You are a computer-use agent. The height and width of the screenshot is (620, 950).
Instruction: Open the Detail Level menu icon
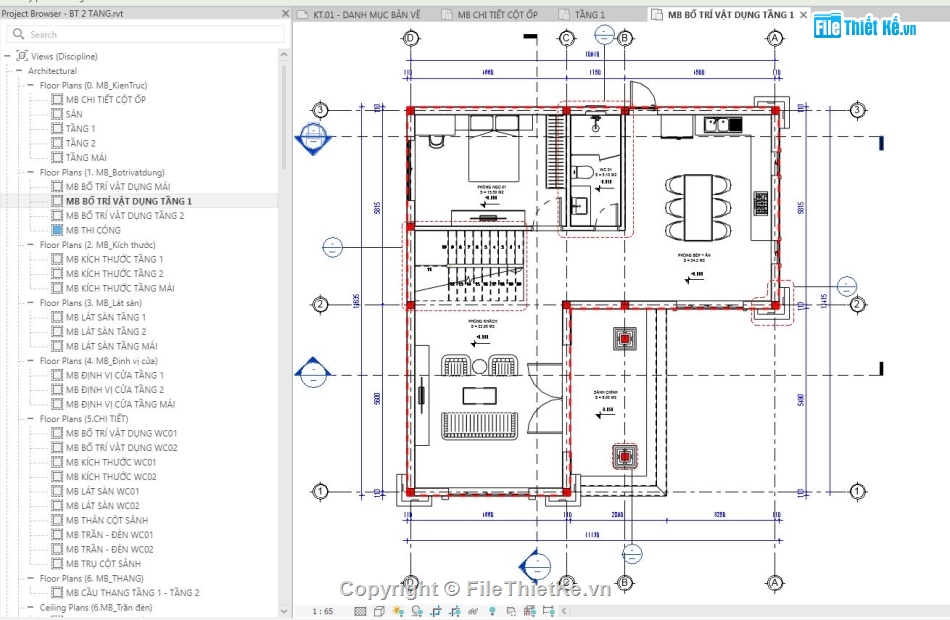[x=360, y=611]
